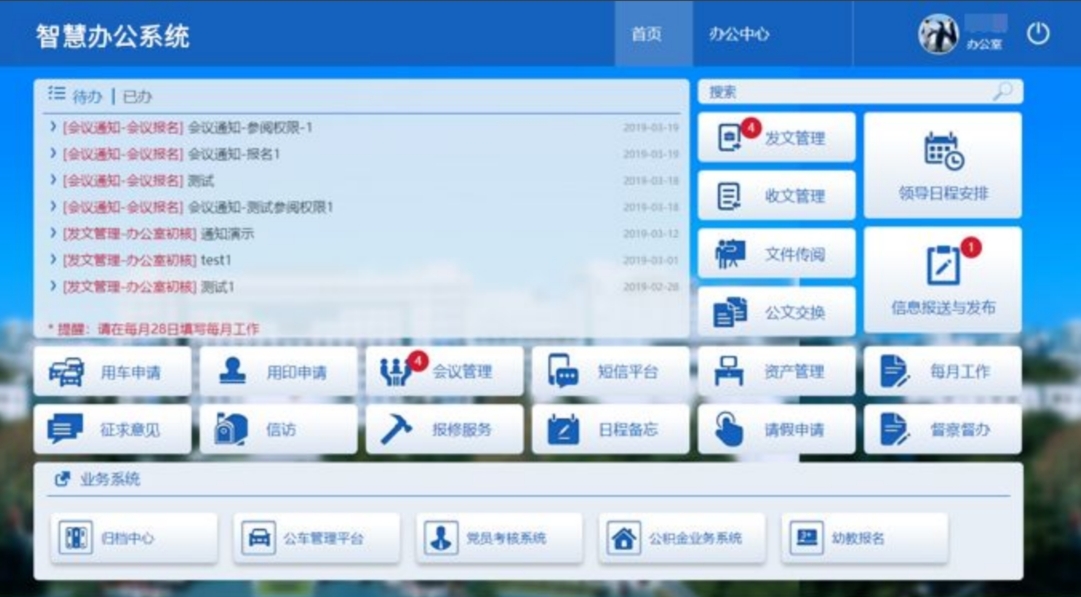Open 收文管理 incoming documents module

click(x=777, y=196)
